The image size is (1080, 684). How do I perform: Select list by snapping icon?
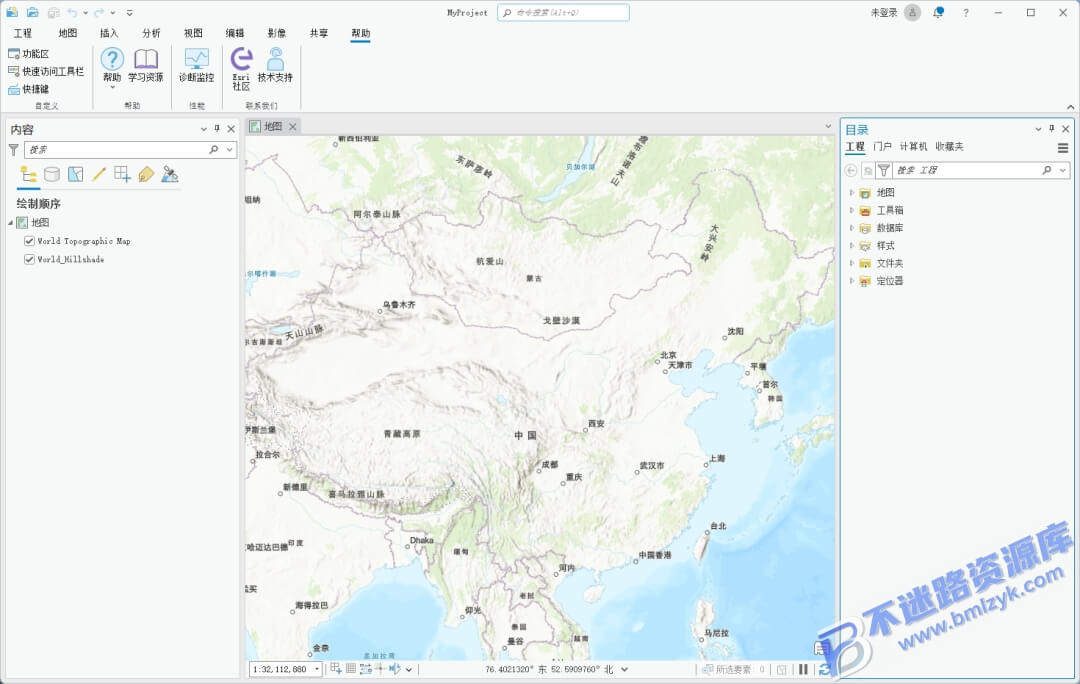[122, 174]
